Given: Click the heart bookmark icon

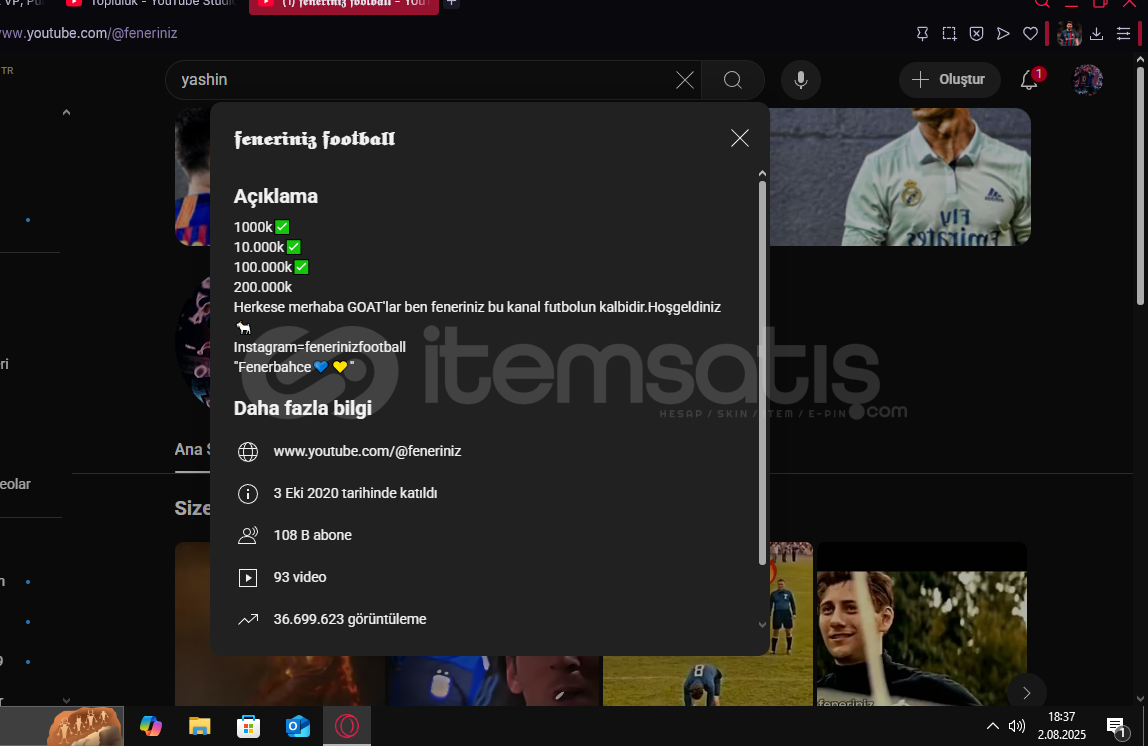Looking at the screenshot, I should [x=1030, y=34].
